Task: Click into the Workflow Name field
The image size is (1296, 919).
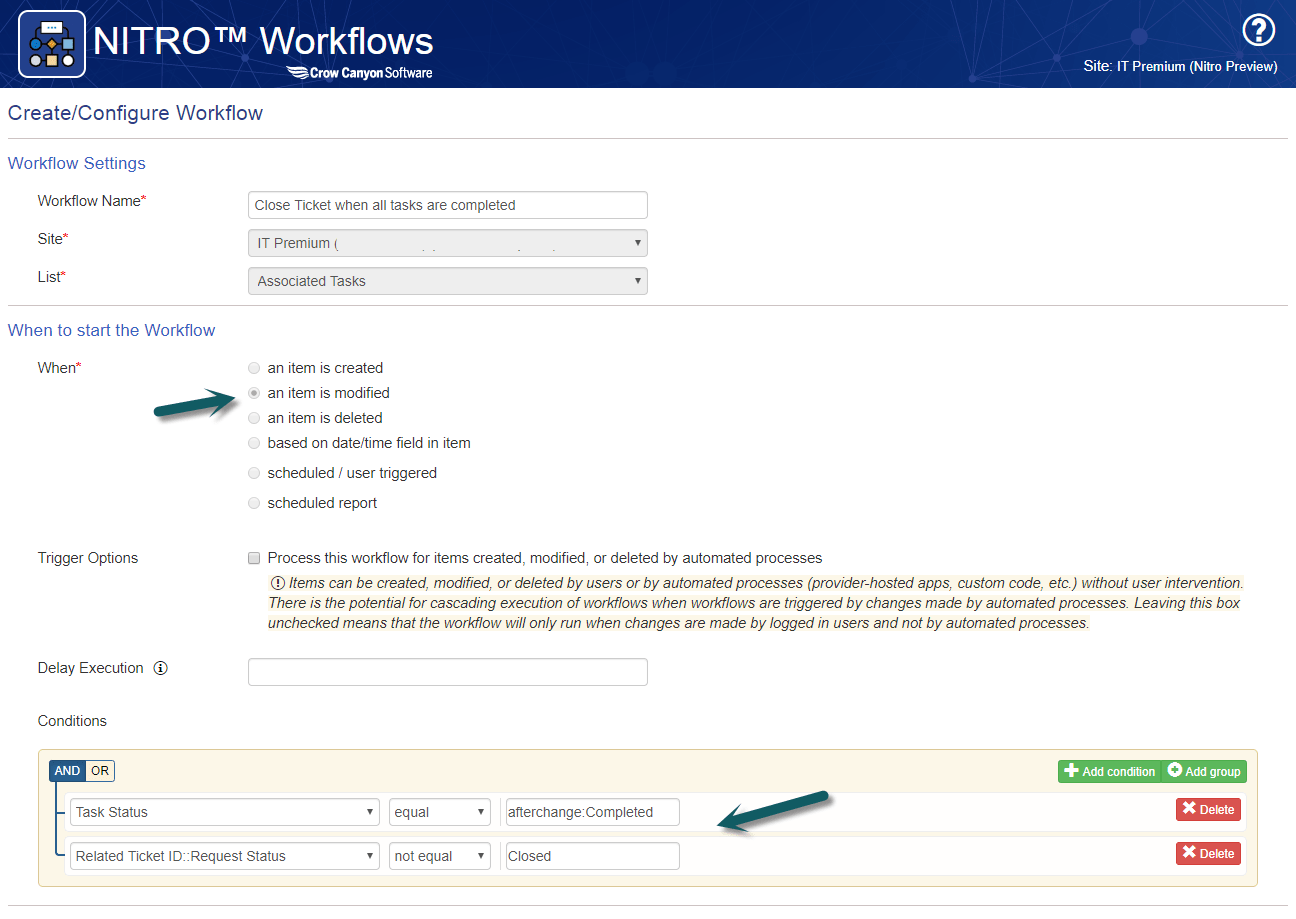Action: click(x=447, y=205)
